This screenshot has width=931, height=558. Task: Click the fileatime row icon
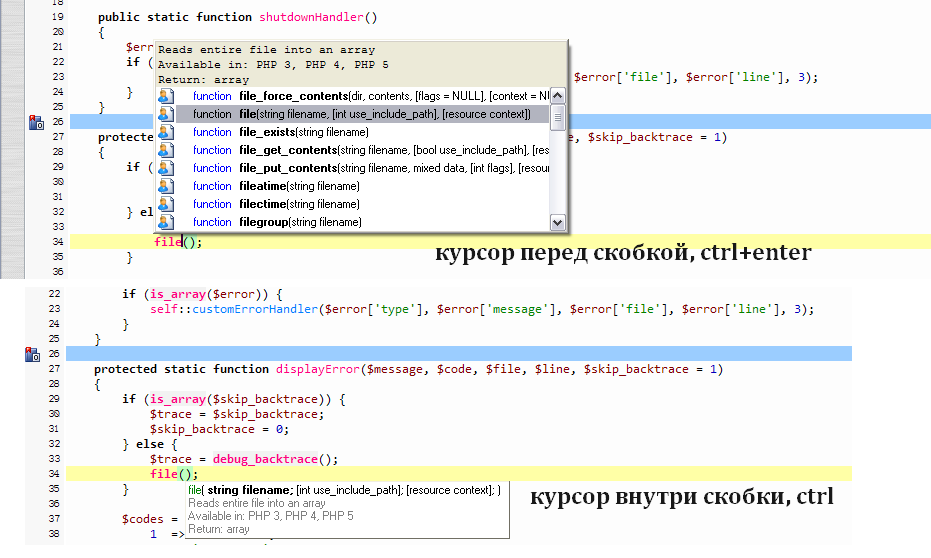[166, 186]
